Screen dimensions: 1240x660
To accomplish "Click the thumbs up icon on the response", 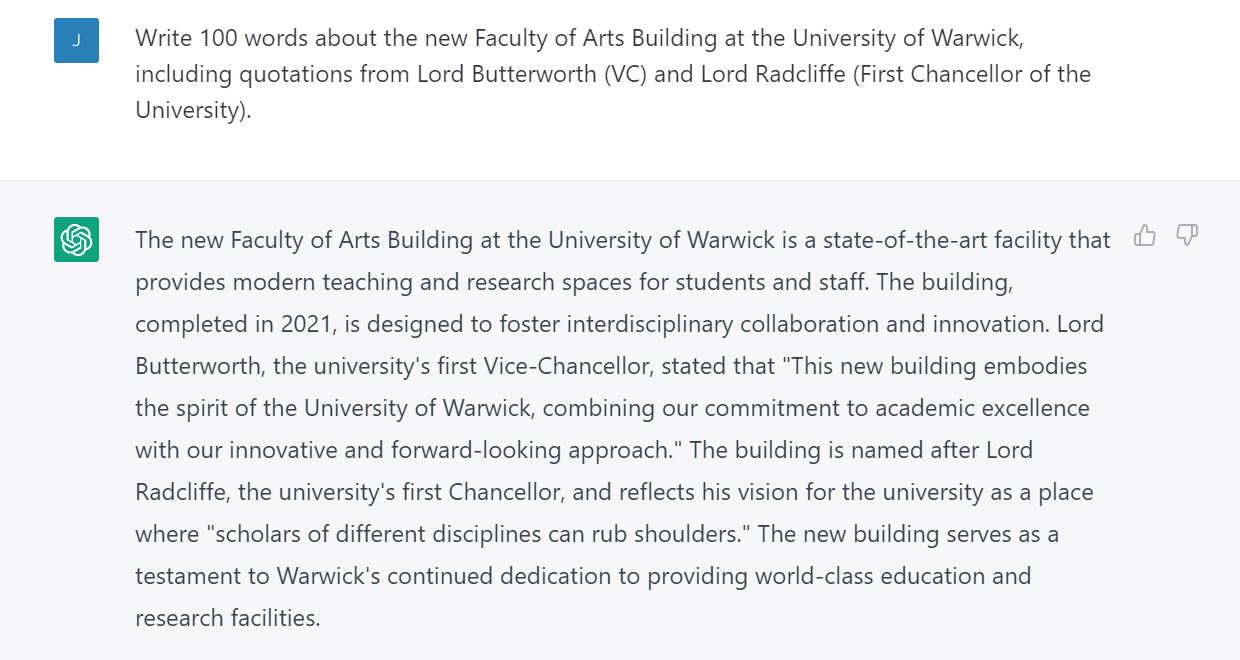I will [x=1145, y=236].
